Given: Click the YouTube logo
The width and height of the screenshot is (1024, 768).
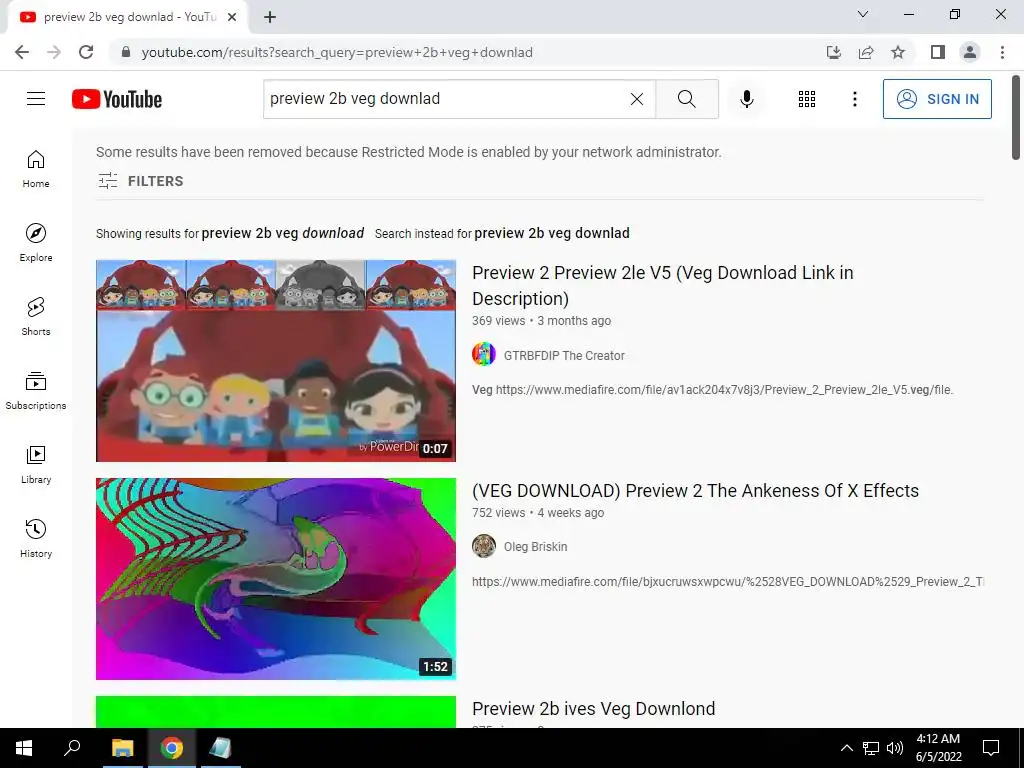Looking at the screenshot, I should 117,99.
